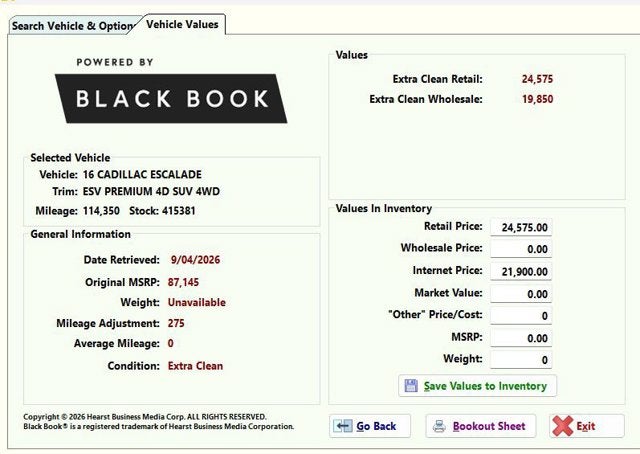Click the stock number 415381
This screenshot has height=454, width=640.
[179, 211]
